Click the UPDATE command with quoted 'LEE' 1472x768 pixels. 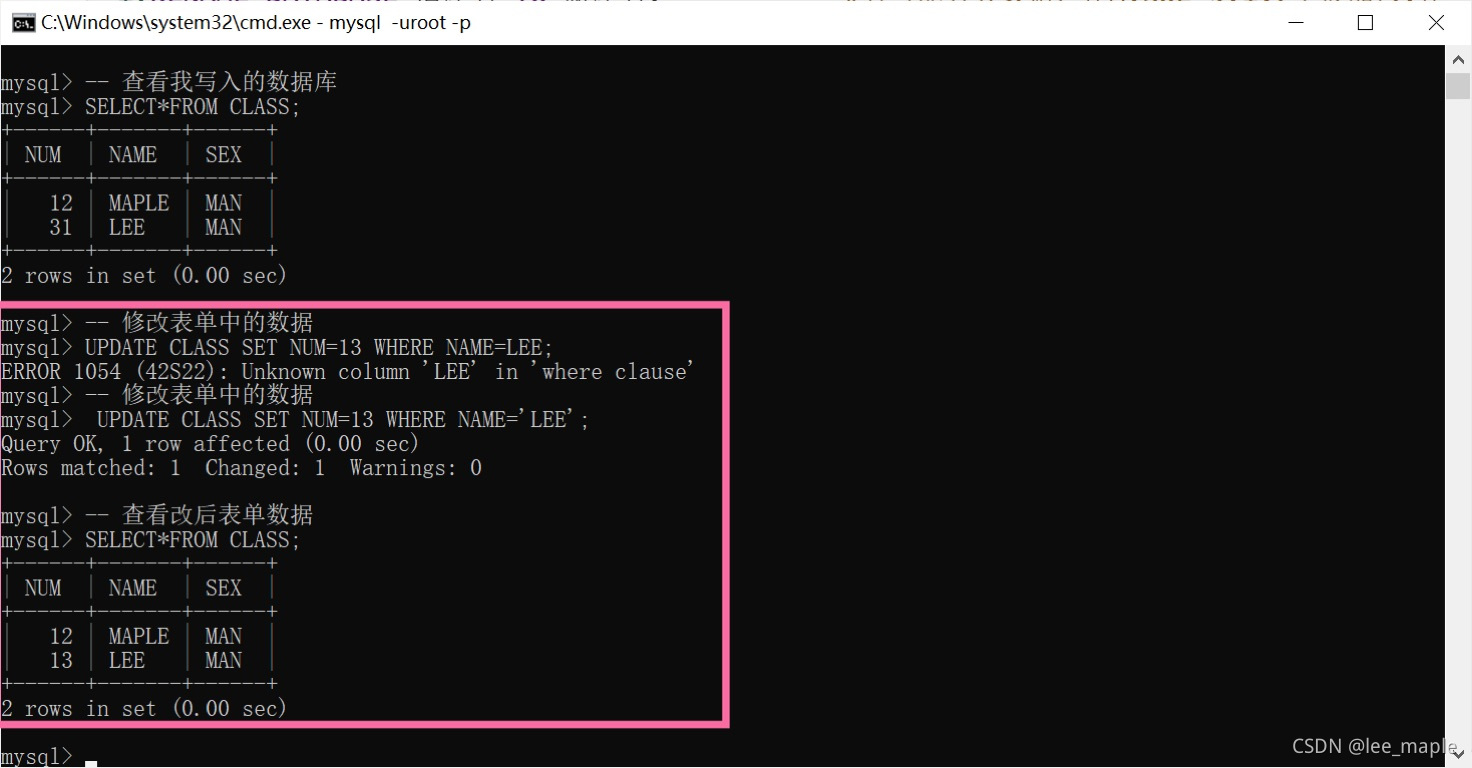click(x=343, y=420)
